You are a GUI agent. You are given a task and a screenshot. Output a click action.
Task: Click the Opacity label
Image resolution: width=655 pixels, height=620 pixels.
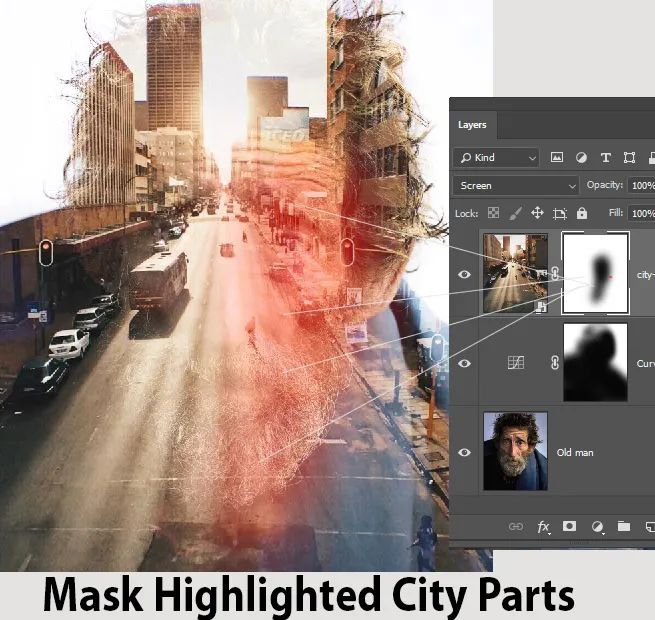pyautogui.click(x=604, y=185)
